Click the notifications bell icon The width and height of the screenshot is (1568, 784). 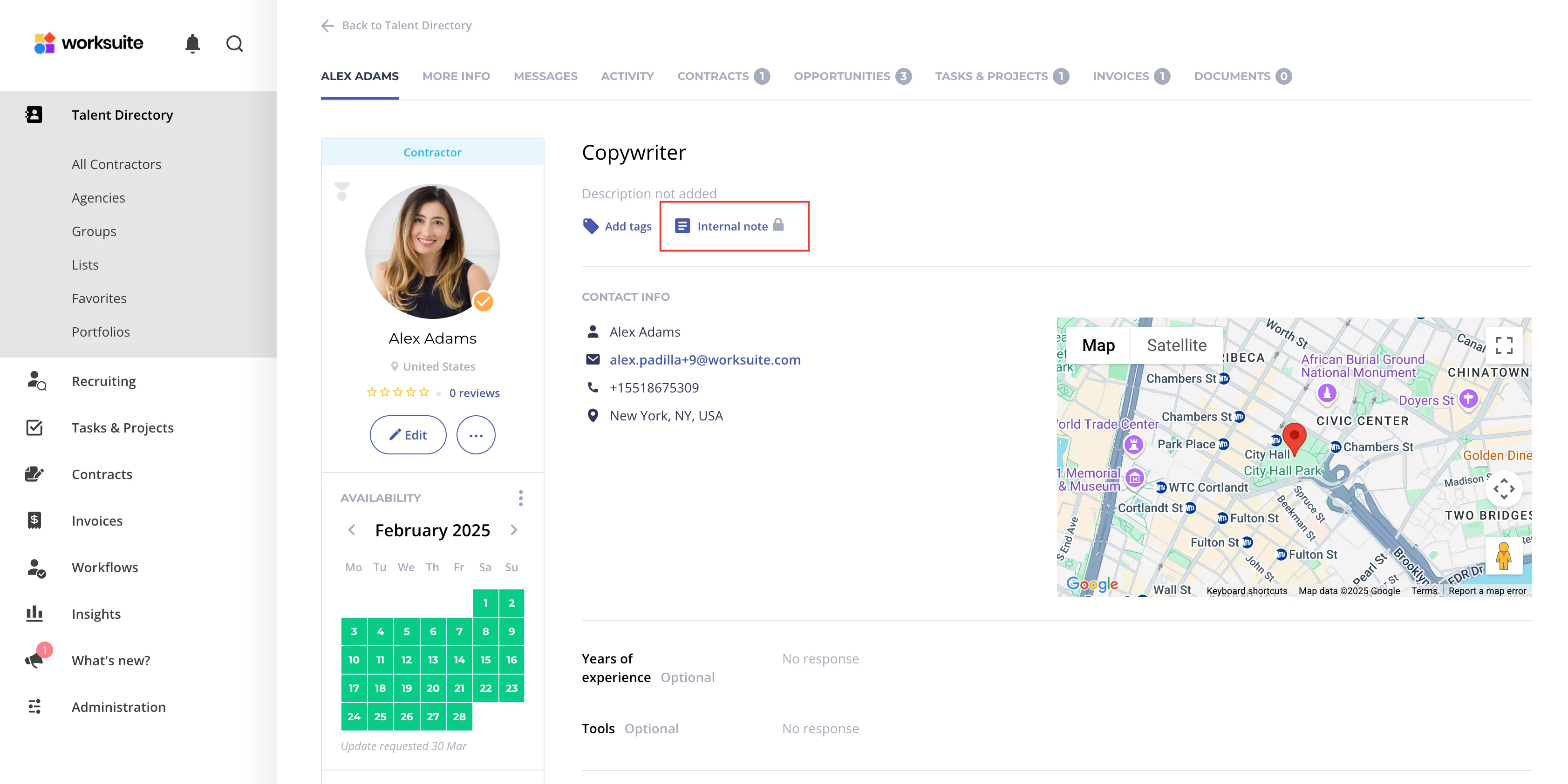coord(192,43)
